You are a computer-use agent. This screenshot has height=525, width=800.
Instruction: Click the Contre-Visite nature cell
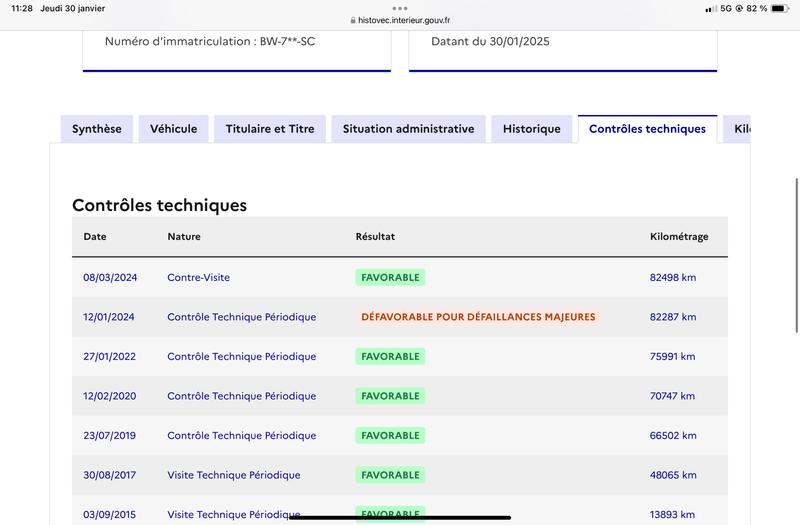198,278
